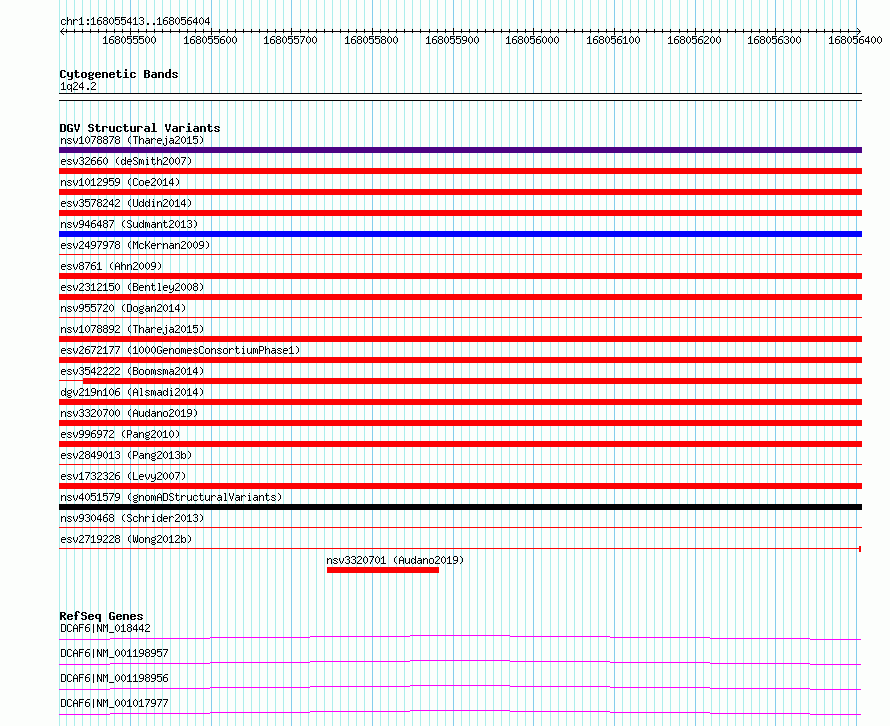Image resolution: width=890 pixels, height=726 pixels.
Task: Click esv8761 (Ahn2009) label
Action: [111, 266]
